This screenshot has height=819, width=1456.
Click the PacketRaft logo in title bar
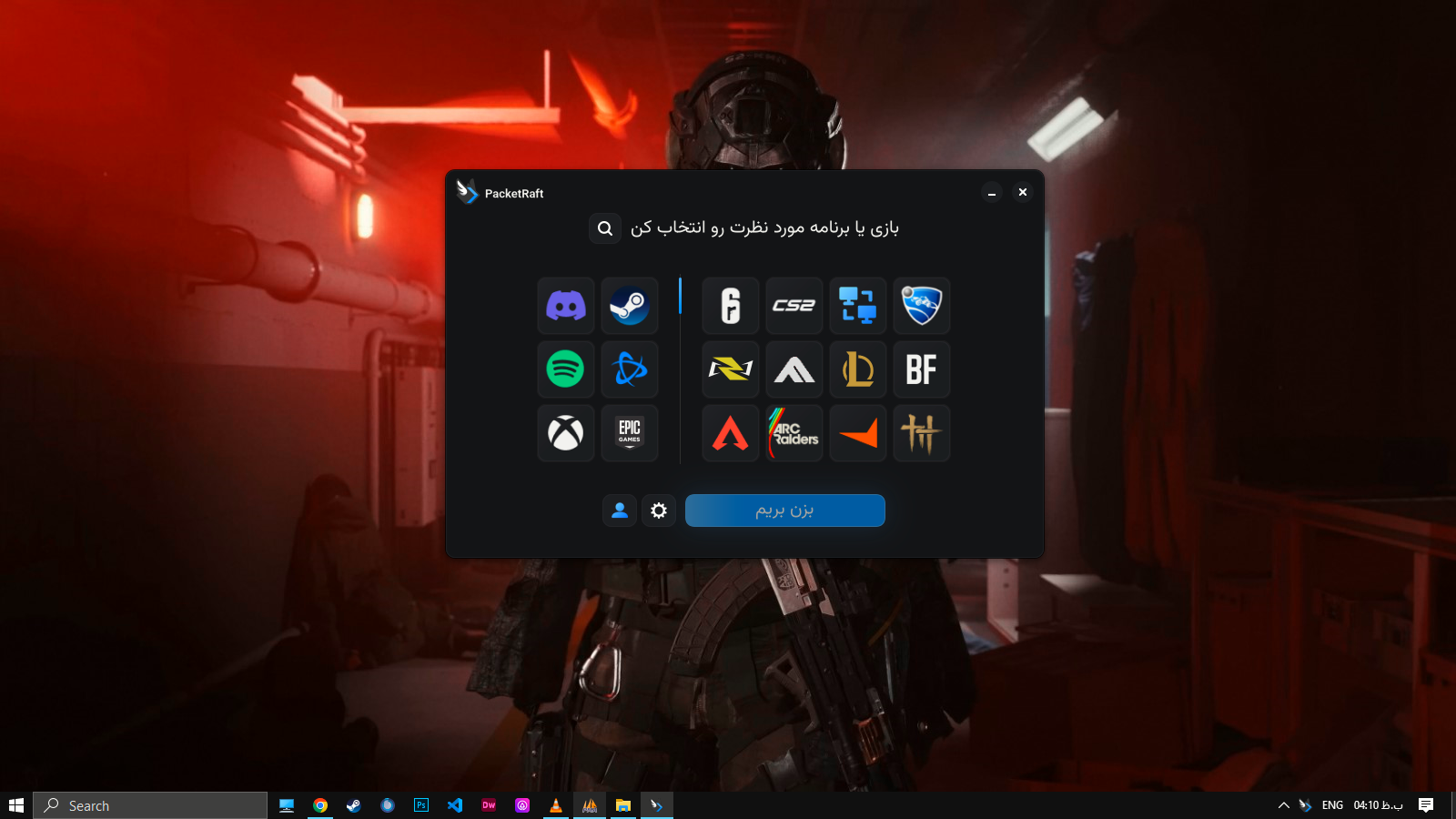click(467, 192)
